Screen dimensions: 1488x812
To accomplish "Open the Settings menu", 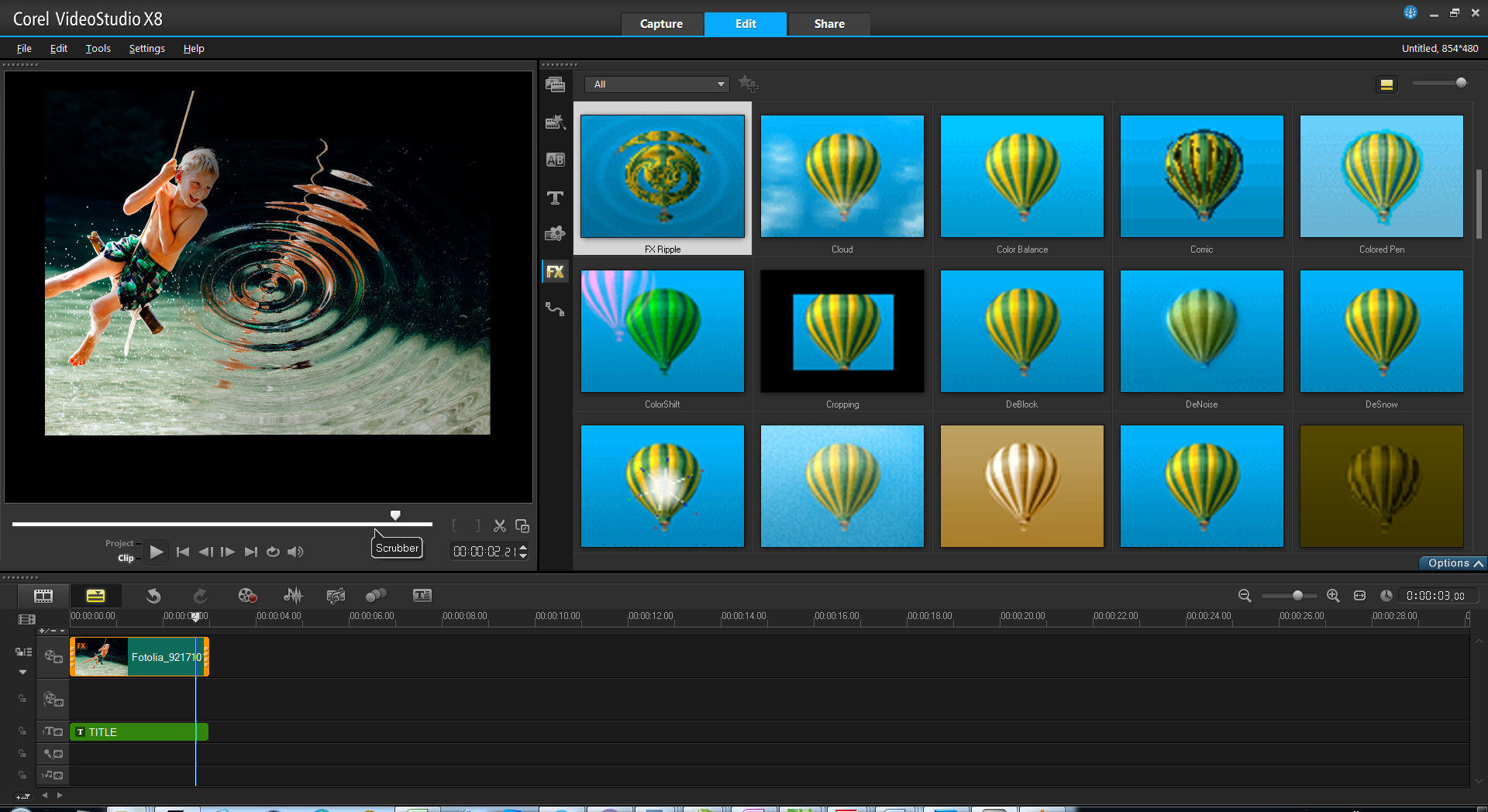I will pos(146,48).
